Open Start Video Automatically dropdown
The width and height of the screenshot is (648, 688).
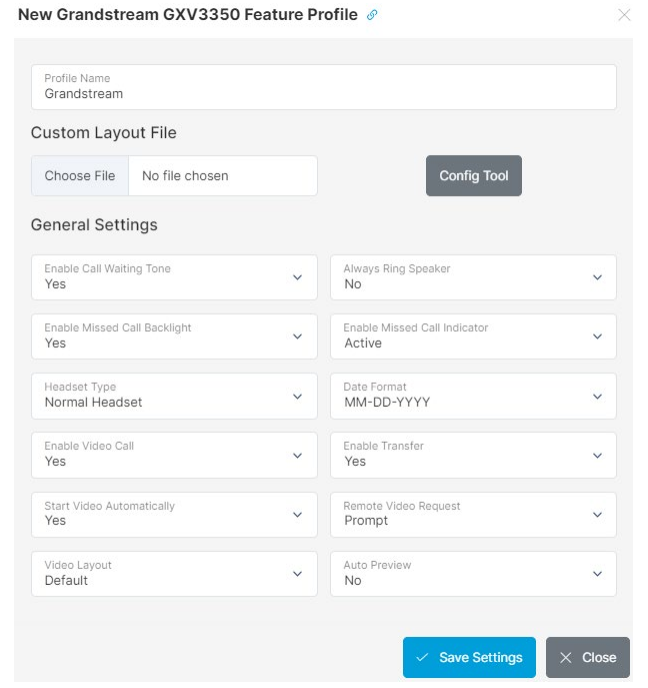174,515
